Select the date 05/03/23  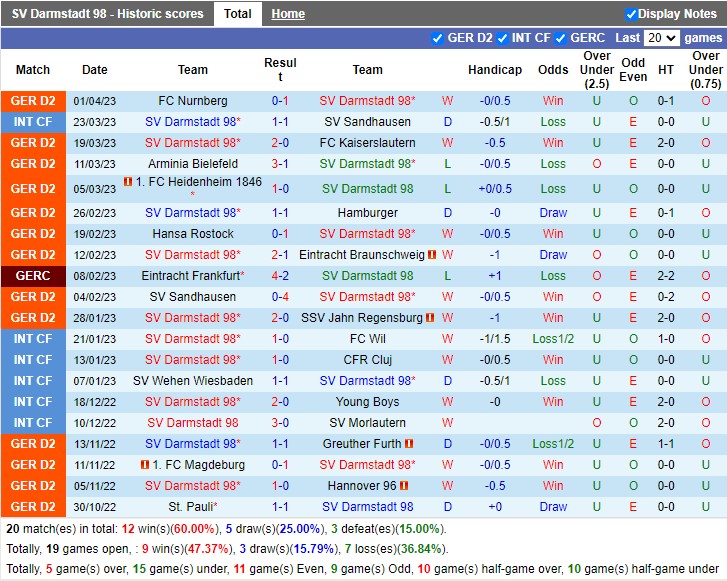95,189
